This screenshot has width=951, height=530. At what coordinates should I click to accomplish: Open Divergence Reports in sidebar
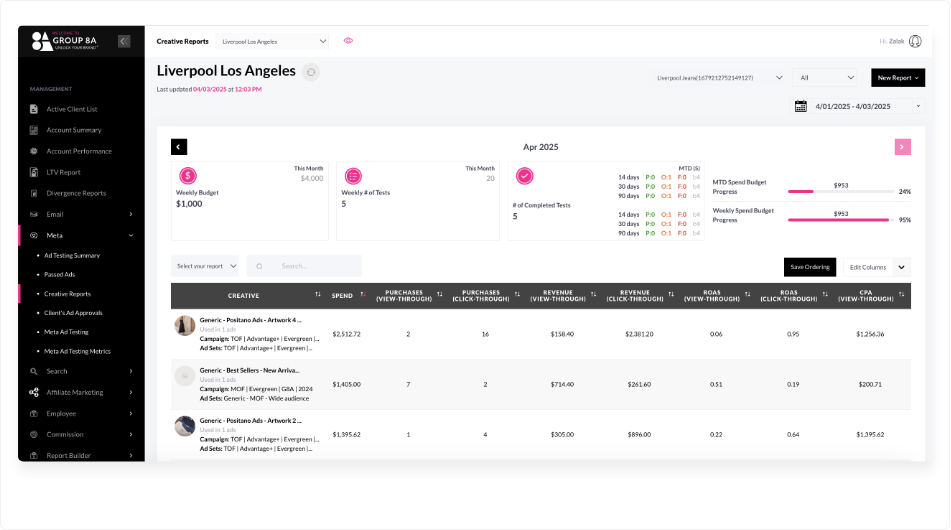[x=76, y=193]
